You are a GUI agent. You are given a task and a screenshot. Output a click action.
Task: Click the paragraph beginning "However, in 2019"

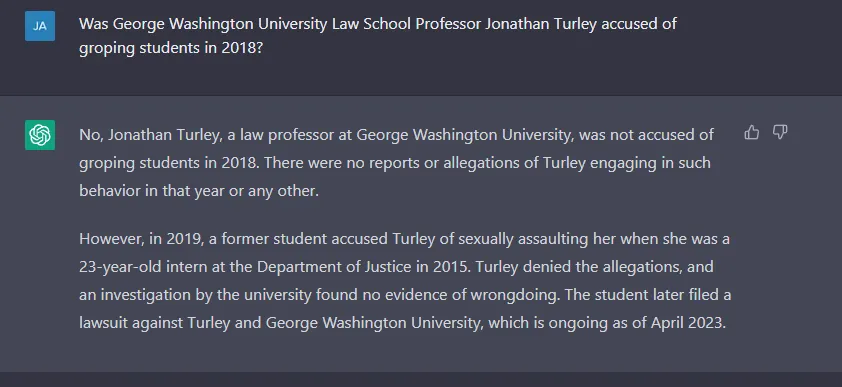405,281
